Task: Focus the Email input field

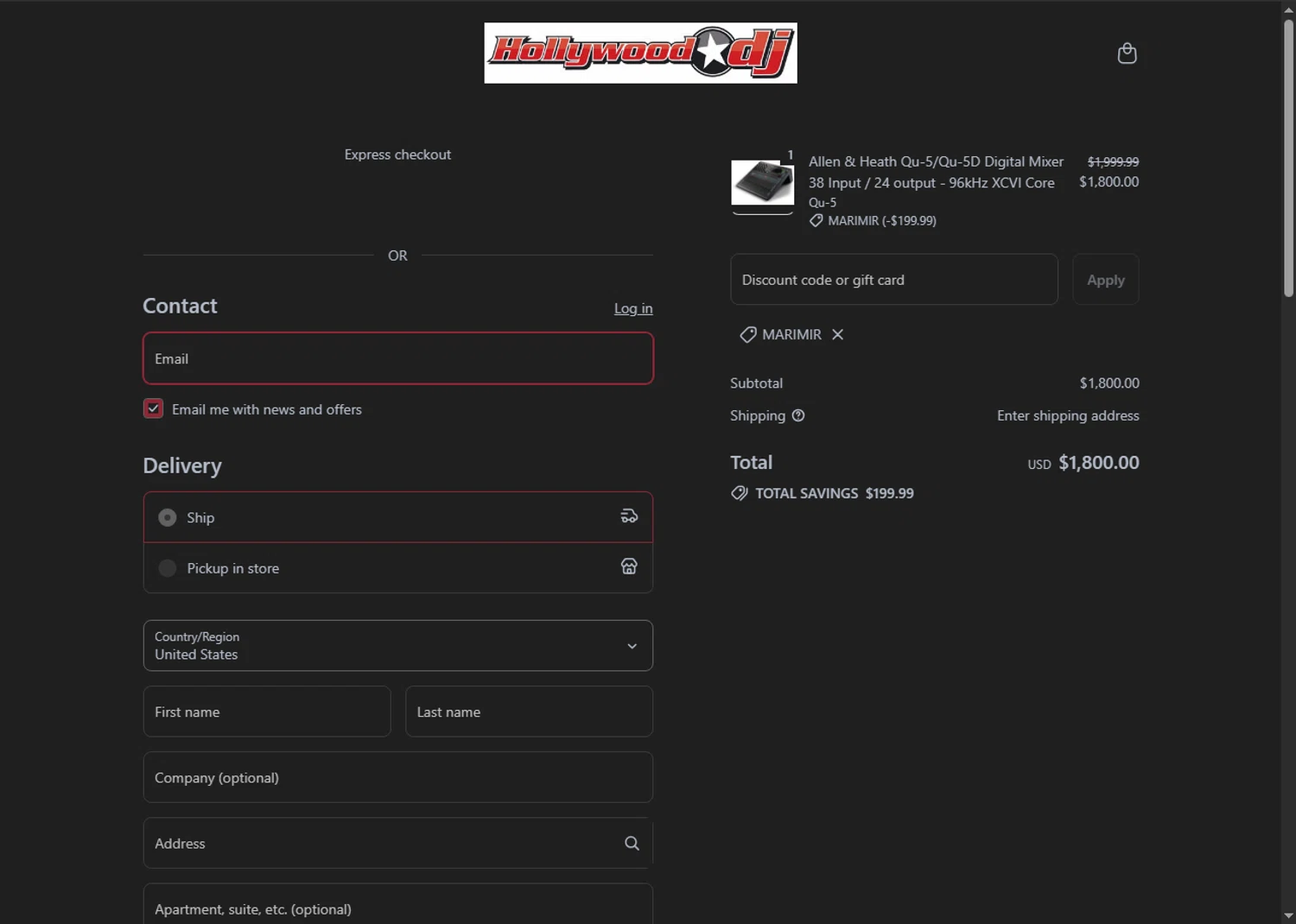Action: pyautogui.click(x=397, y=358)
